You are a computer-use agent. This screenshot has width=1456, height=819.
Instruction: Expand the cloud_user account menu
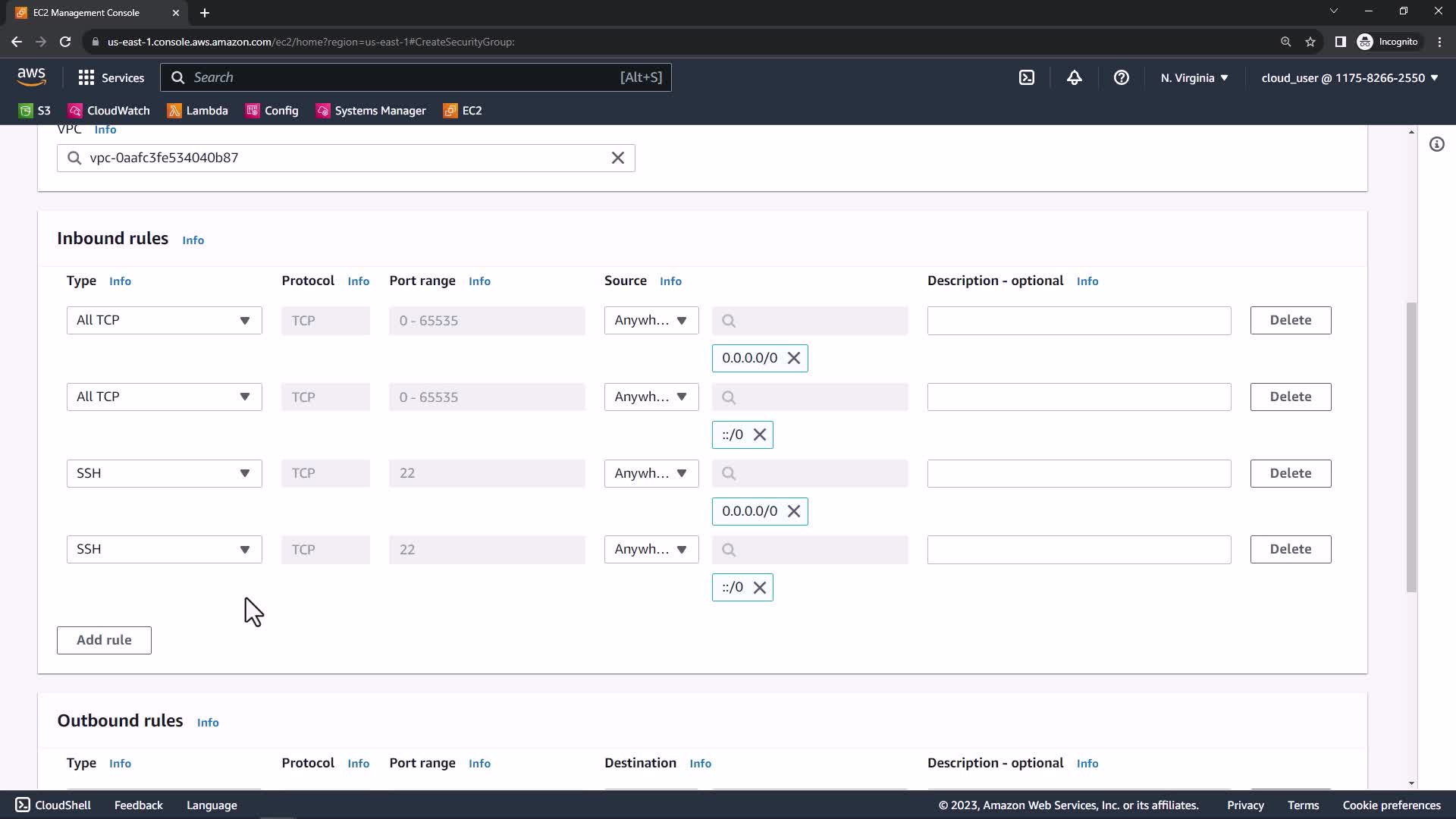[x=1349, y=77]
